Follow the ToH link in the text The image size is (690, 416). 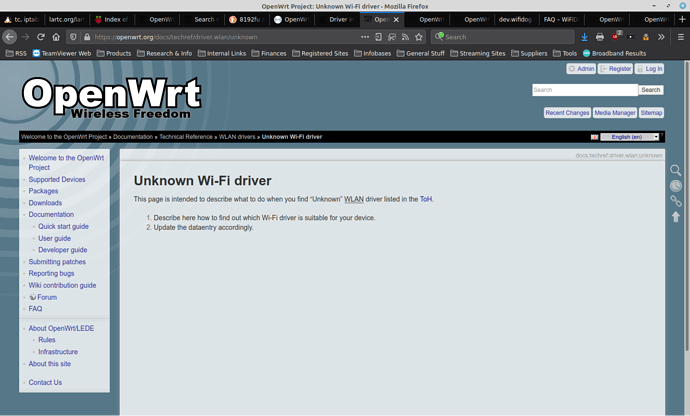426,199
